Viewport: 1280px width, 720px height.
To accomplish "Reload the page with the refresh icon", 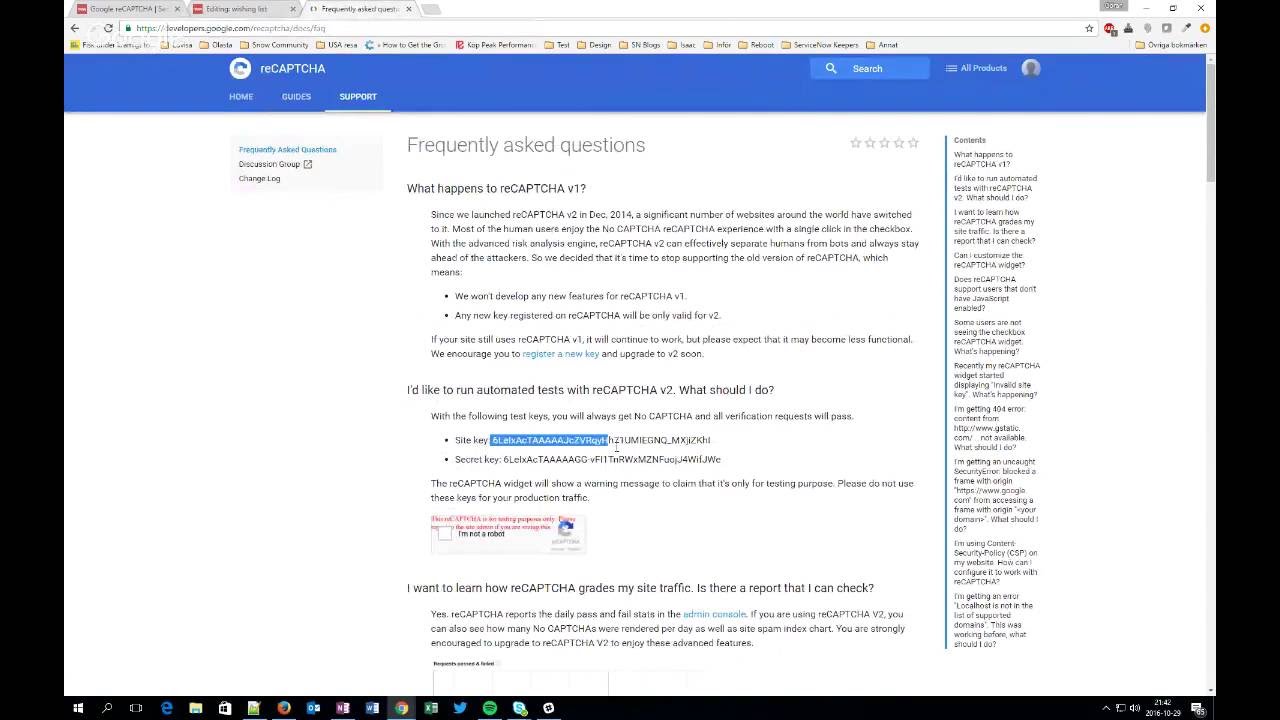I will (x=108, y=28).
